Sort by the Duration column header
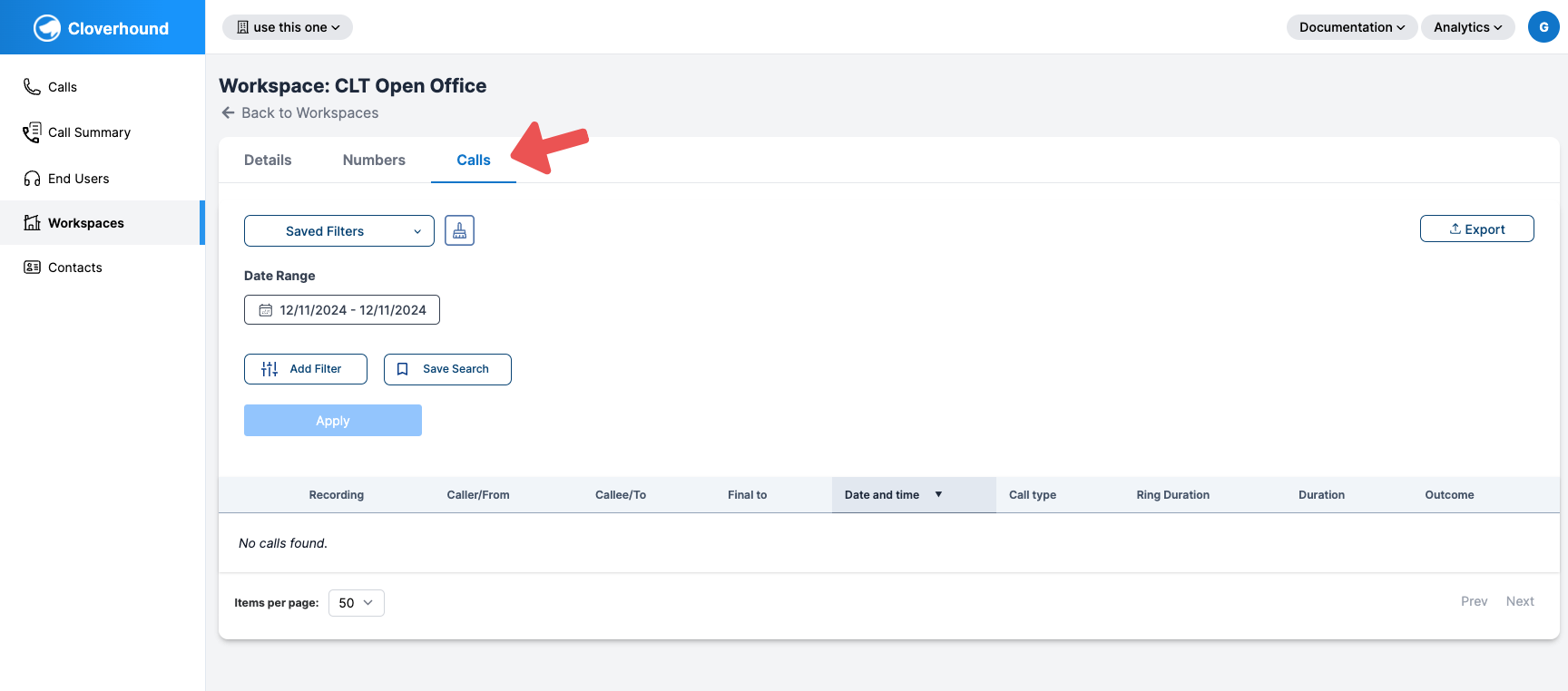1568x691 pixels. pos(1321,494)
